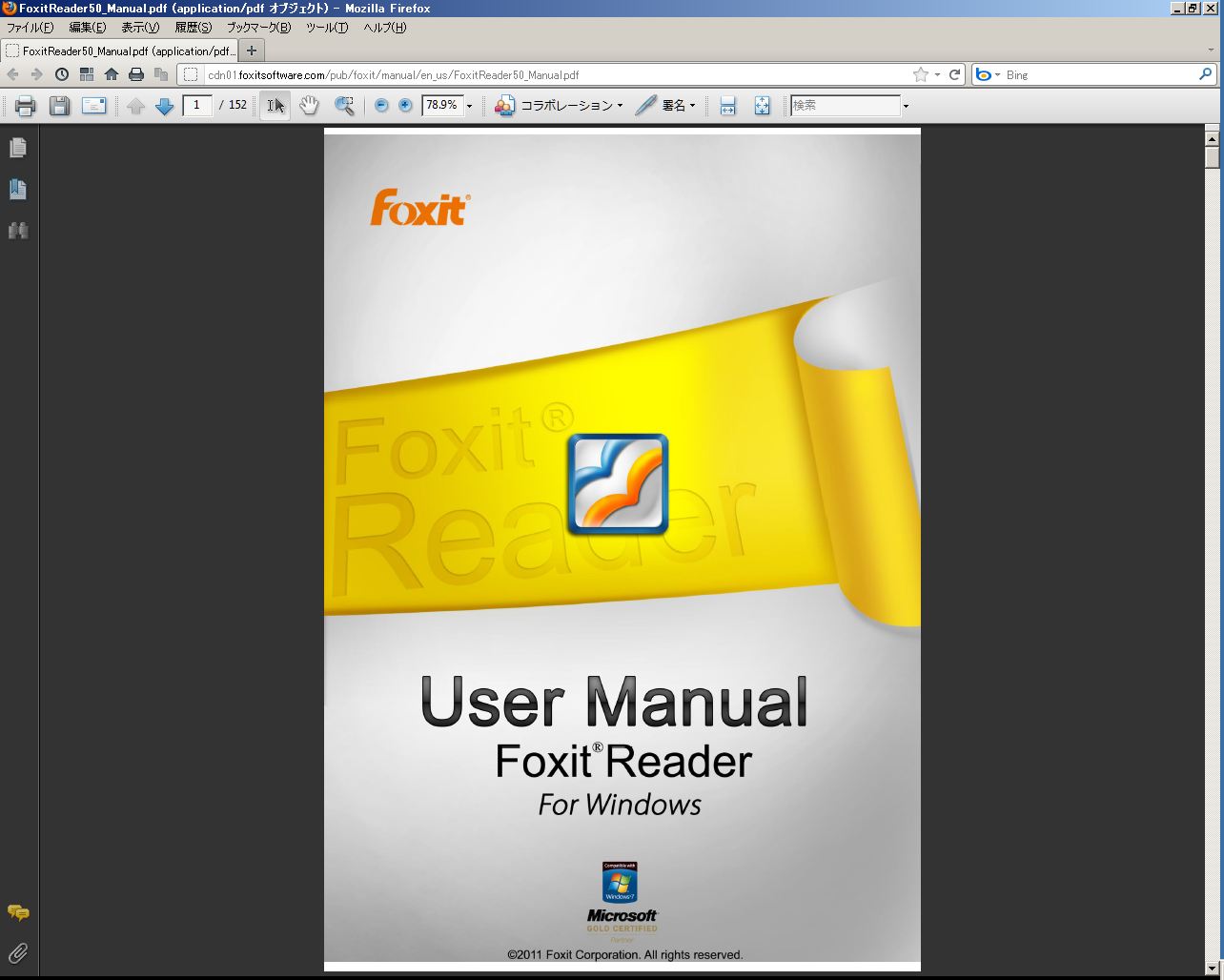Go to next page with blue down arrow

[x=164, y=106]
